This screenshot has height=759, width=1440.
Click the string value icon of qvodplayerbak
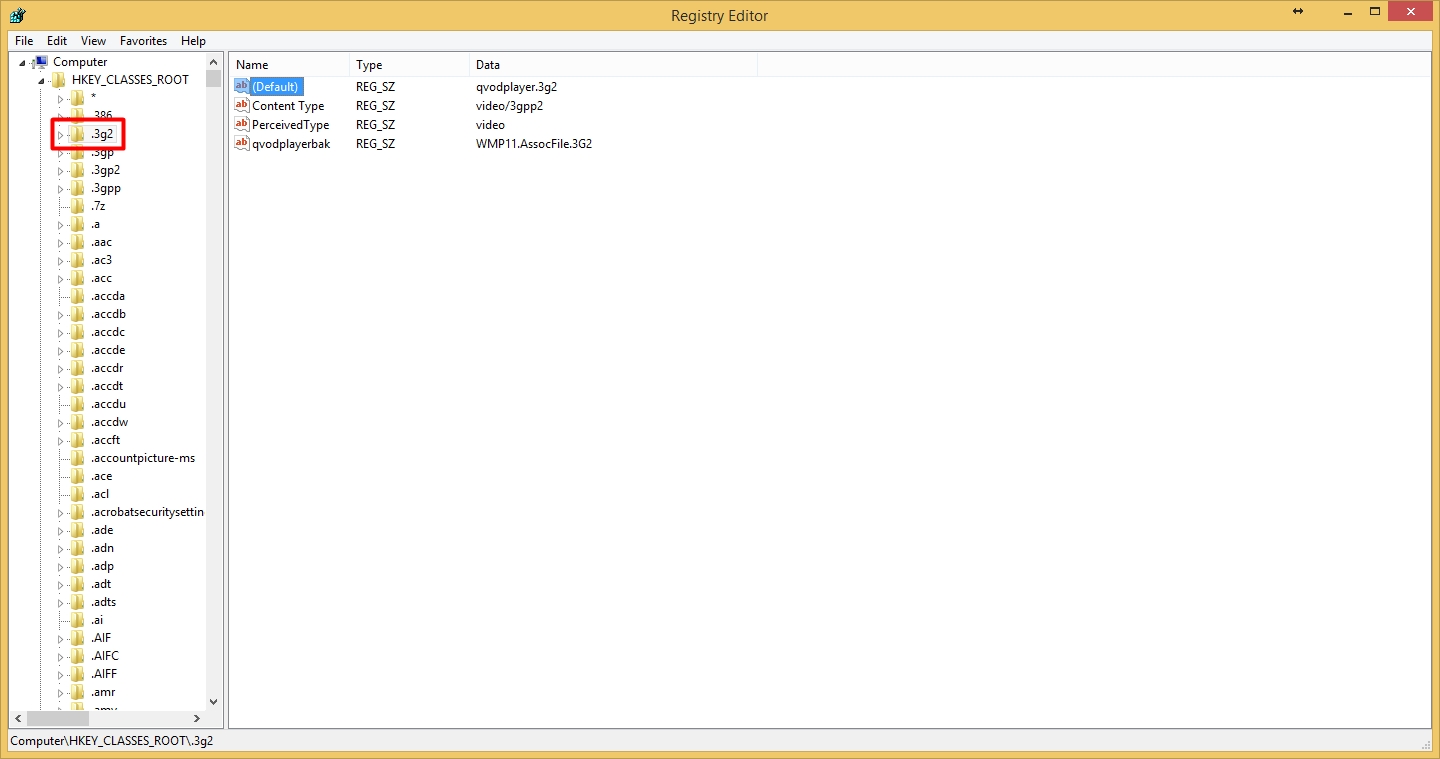pyautogui.click(x=242, y=143)
